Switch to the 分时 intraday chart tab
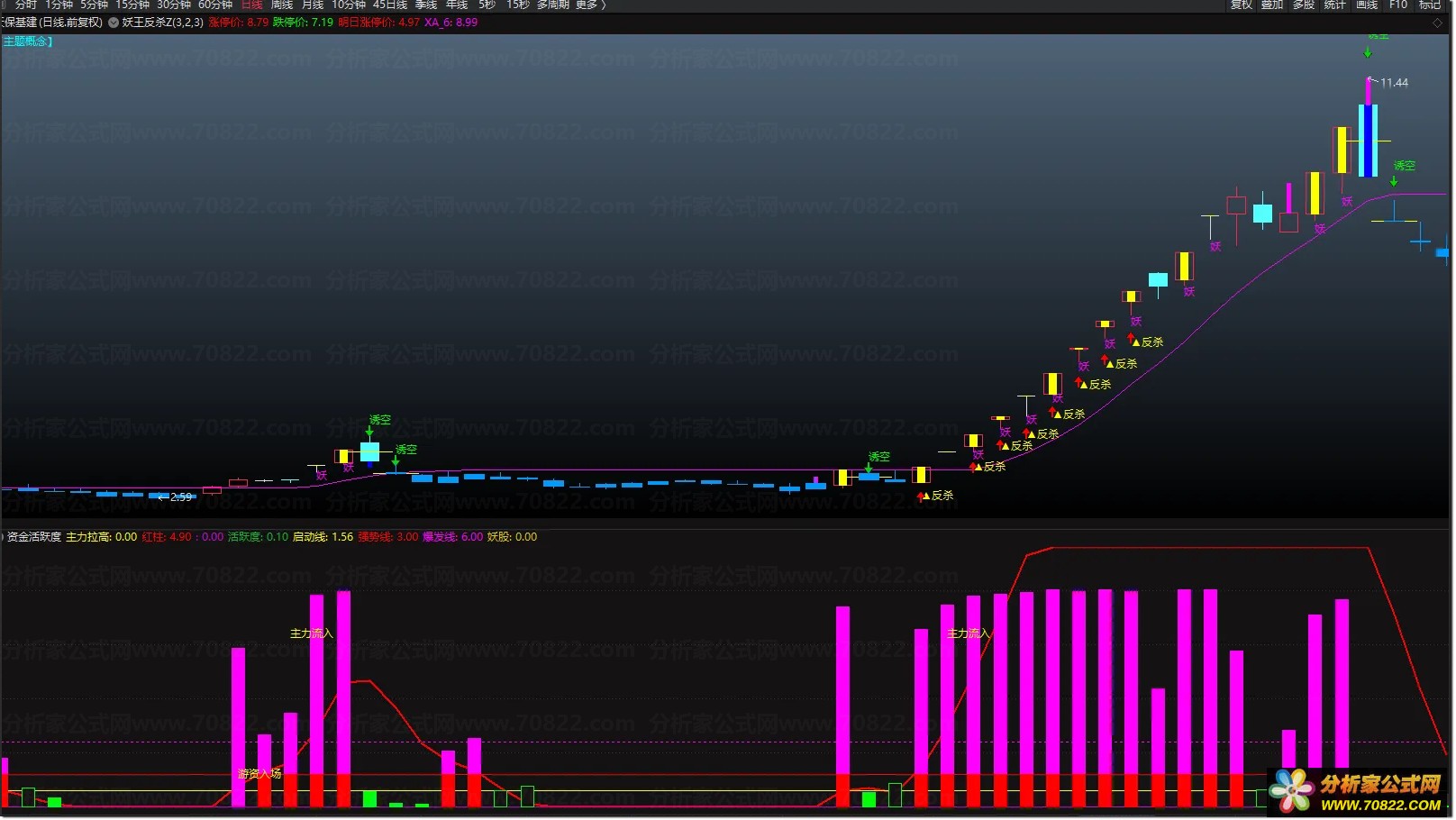The height and width of the screenshot is (820, 1456). pos(25,5)
